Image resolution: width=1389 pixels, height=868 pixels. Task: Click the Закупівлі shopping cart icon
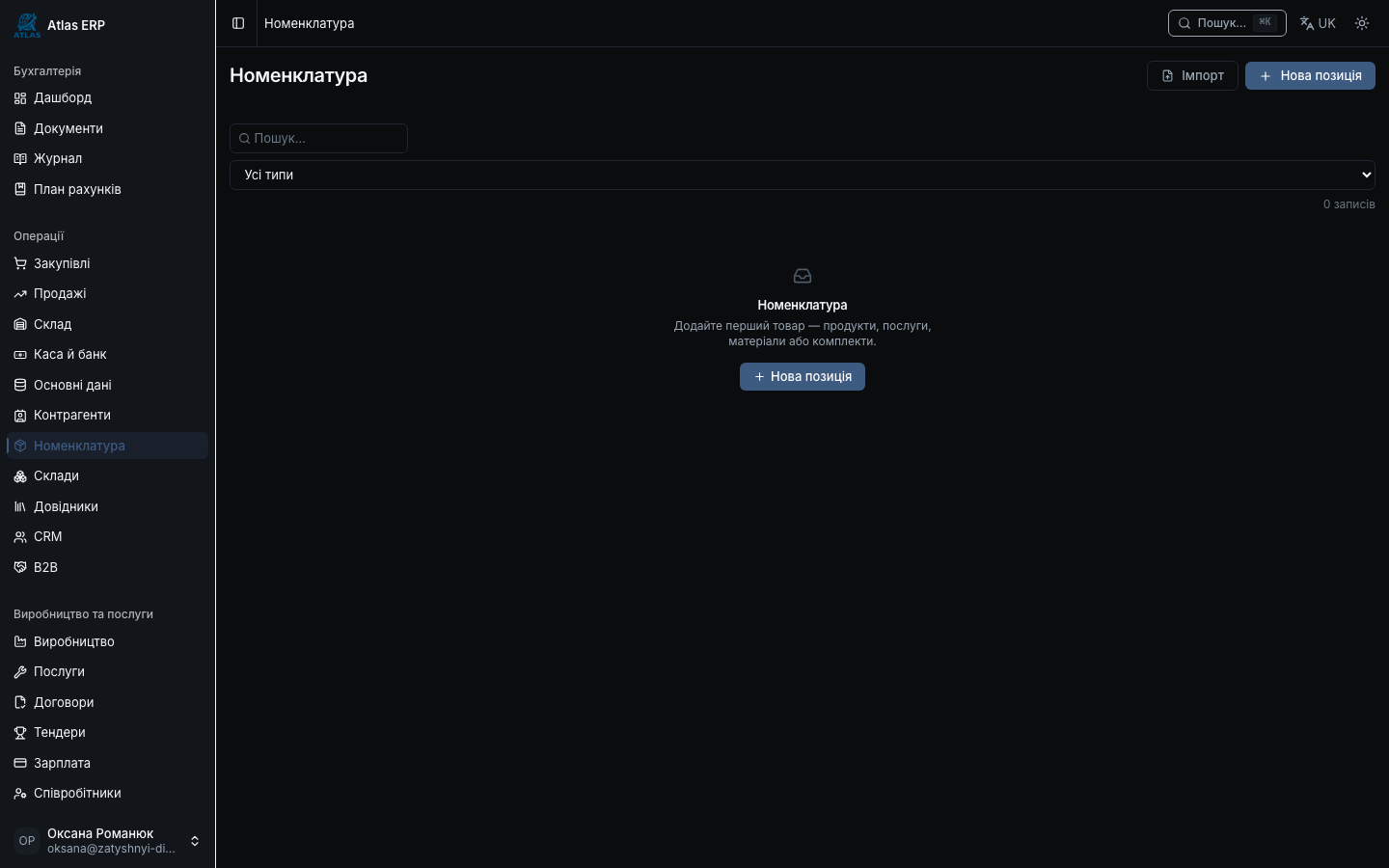(x=20, y=263)
